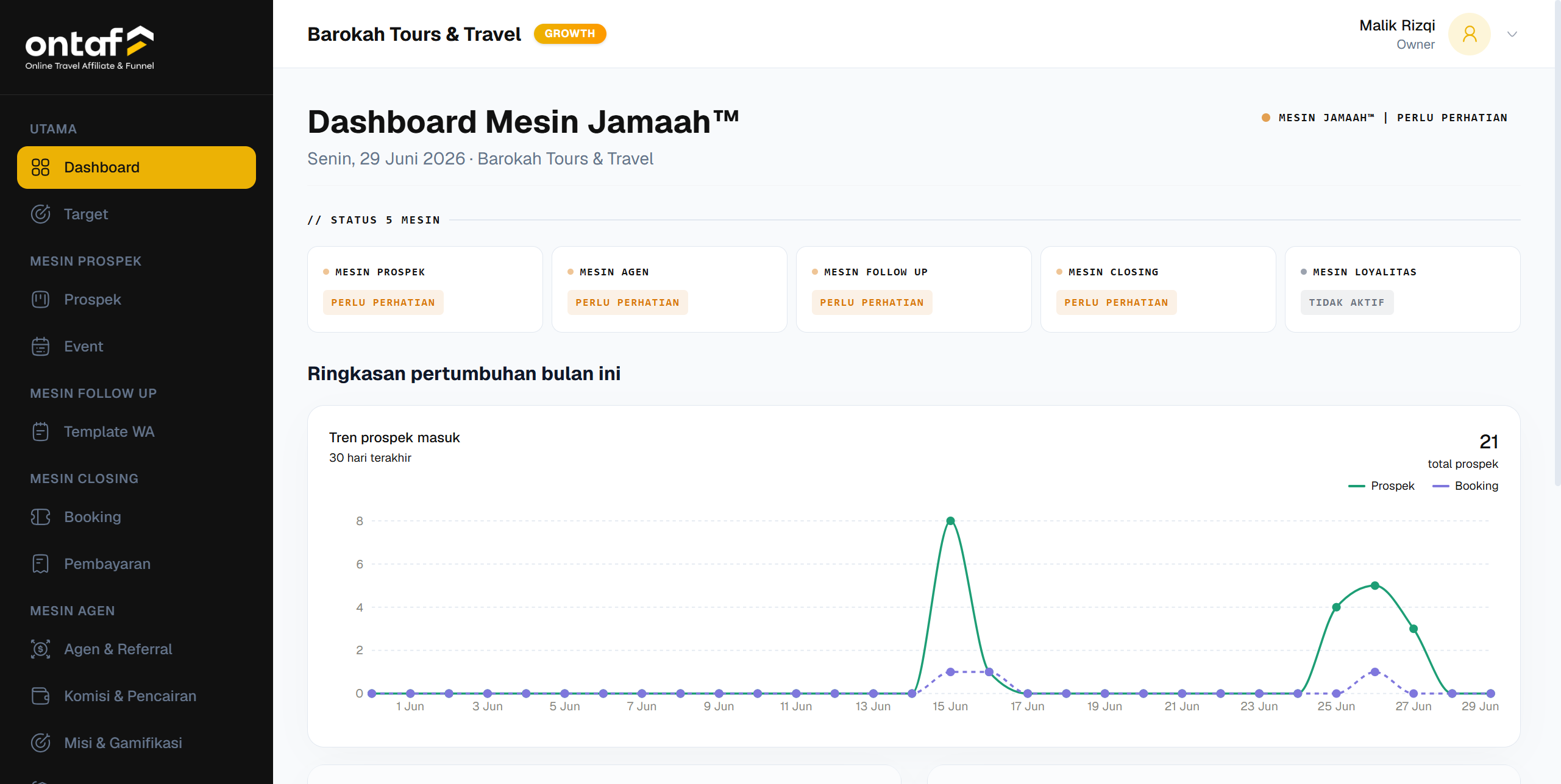
Task: Click the 26 Jun booking data point
Action: click(x=1375, y=672)
